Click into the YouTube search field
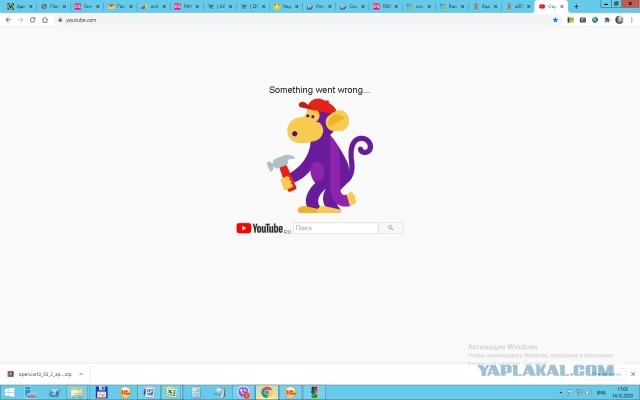Screen dimensions: 640x400 336,228
